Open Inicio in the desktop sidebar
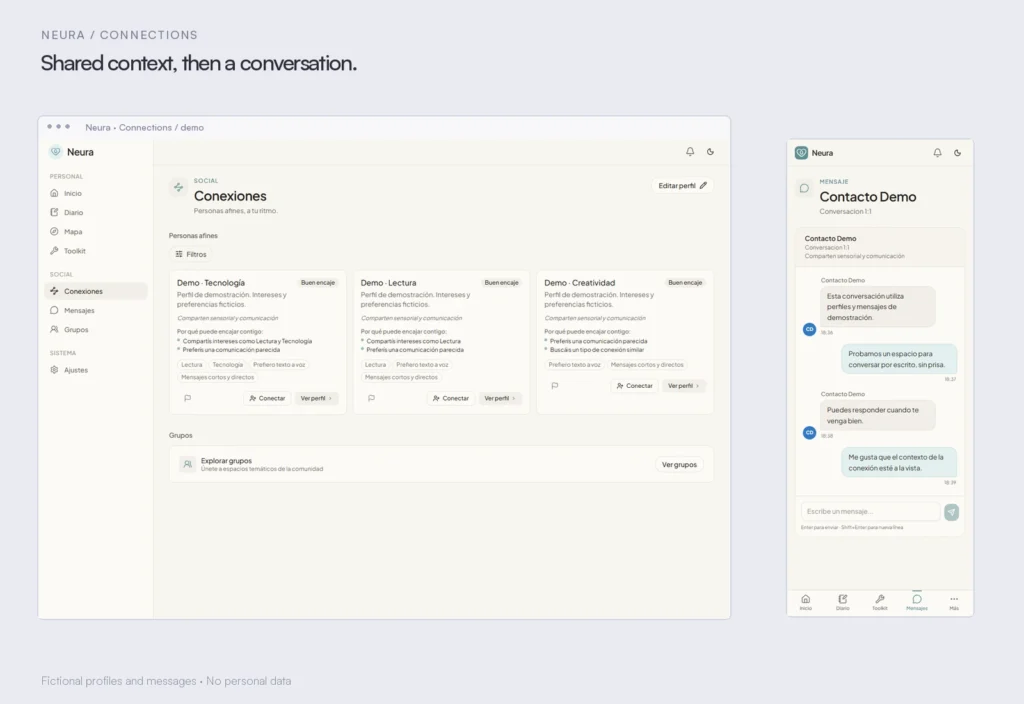The image size is (1024, 704). (x=95, y=193)
